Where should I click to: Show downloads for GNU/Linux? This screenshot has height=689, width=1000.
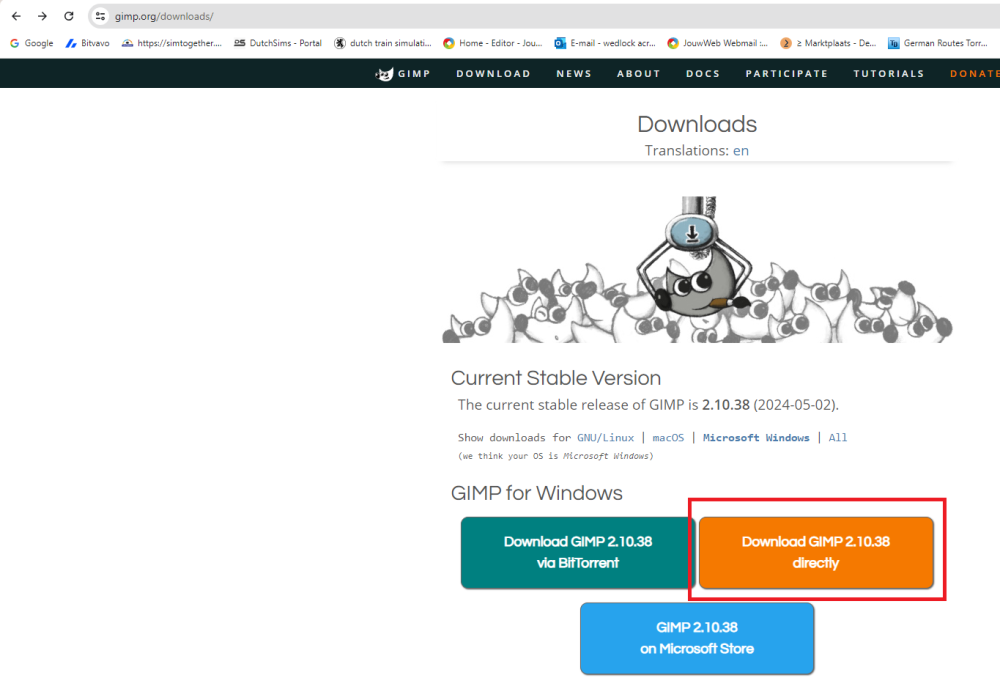605,438
